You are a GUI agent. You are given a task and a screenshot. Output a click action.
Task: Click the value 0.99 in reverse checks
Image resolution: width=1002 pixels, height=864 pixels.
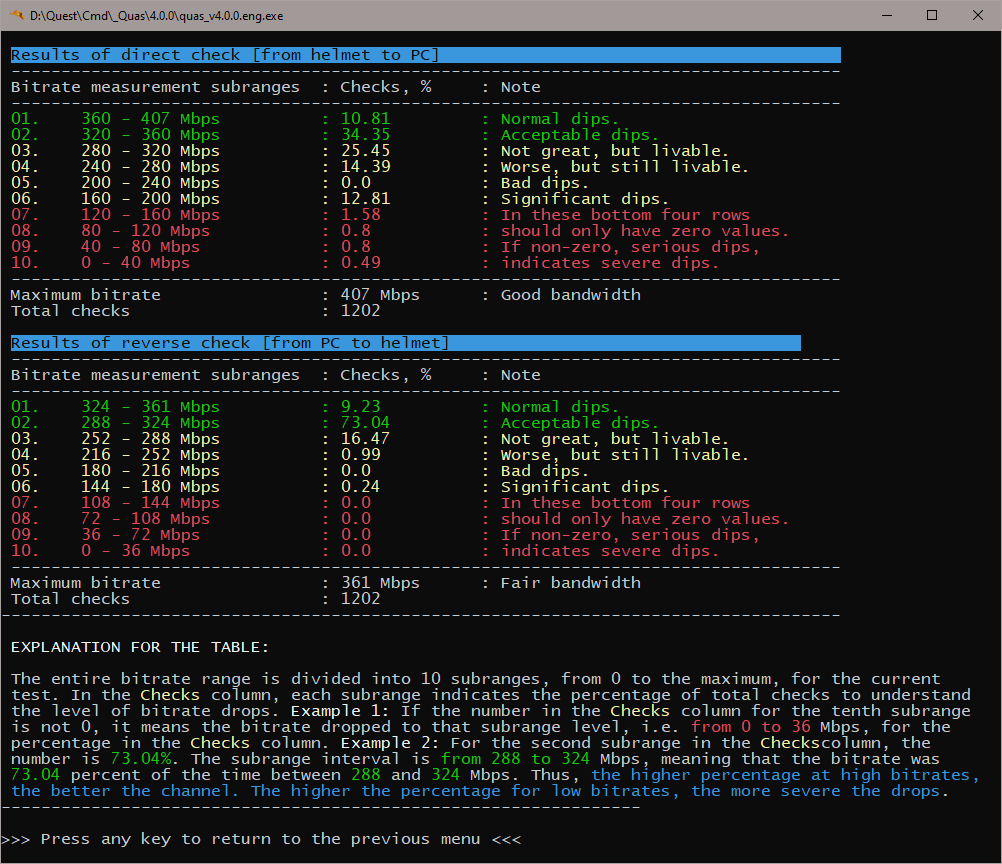[x=360, y=455]
